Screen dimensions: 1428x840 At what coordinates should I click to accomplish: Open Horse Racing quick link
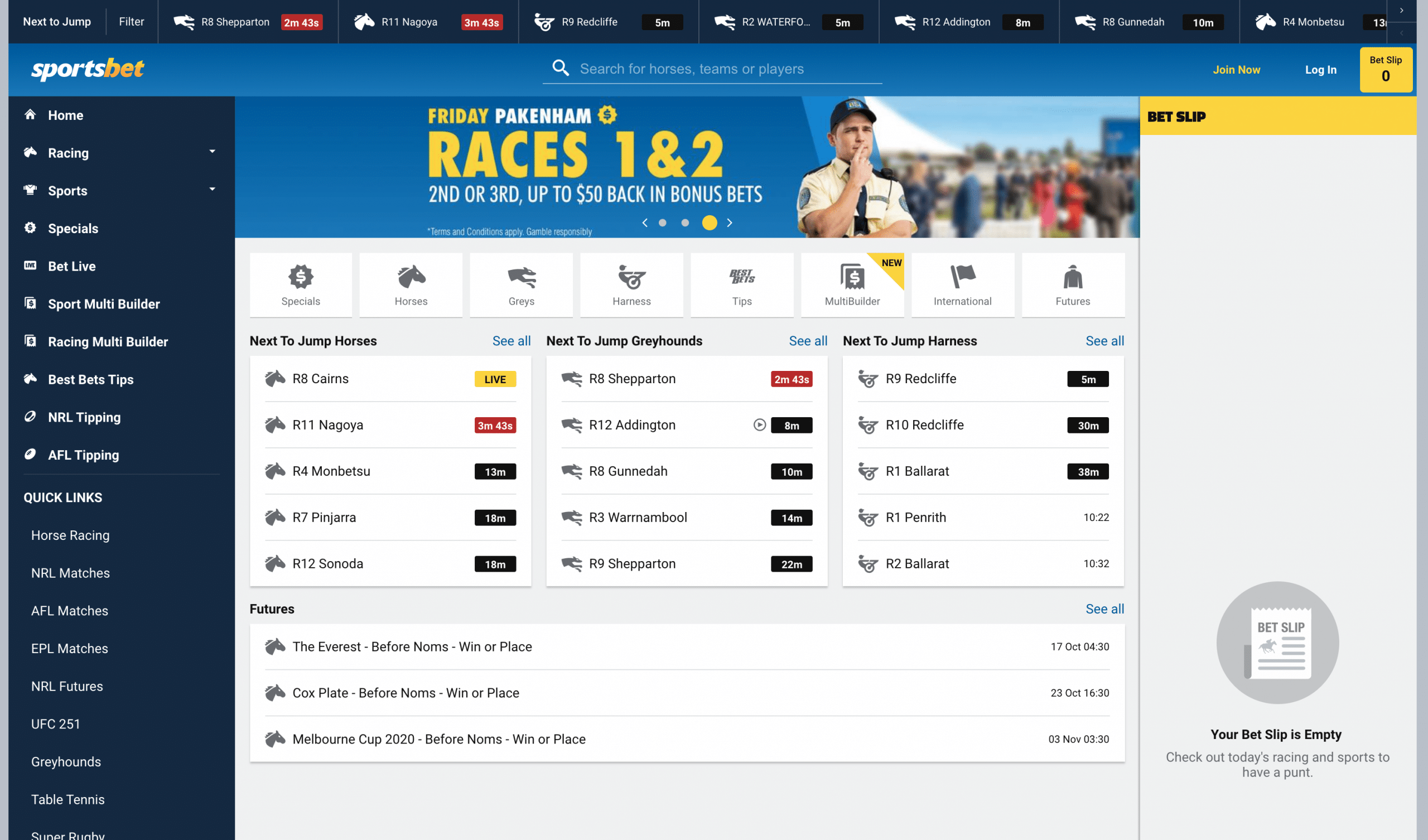pos(70,535)
